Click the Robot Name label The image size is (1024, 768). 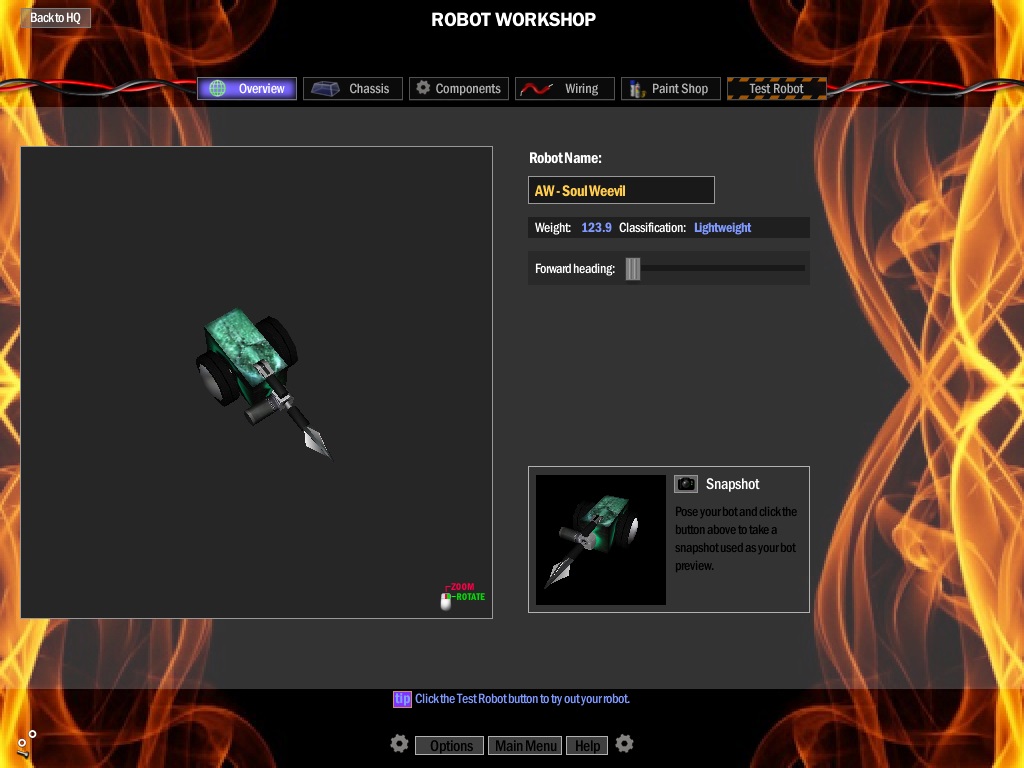565,158
